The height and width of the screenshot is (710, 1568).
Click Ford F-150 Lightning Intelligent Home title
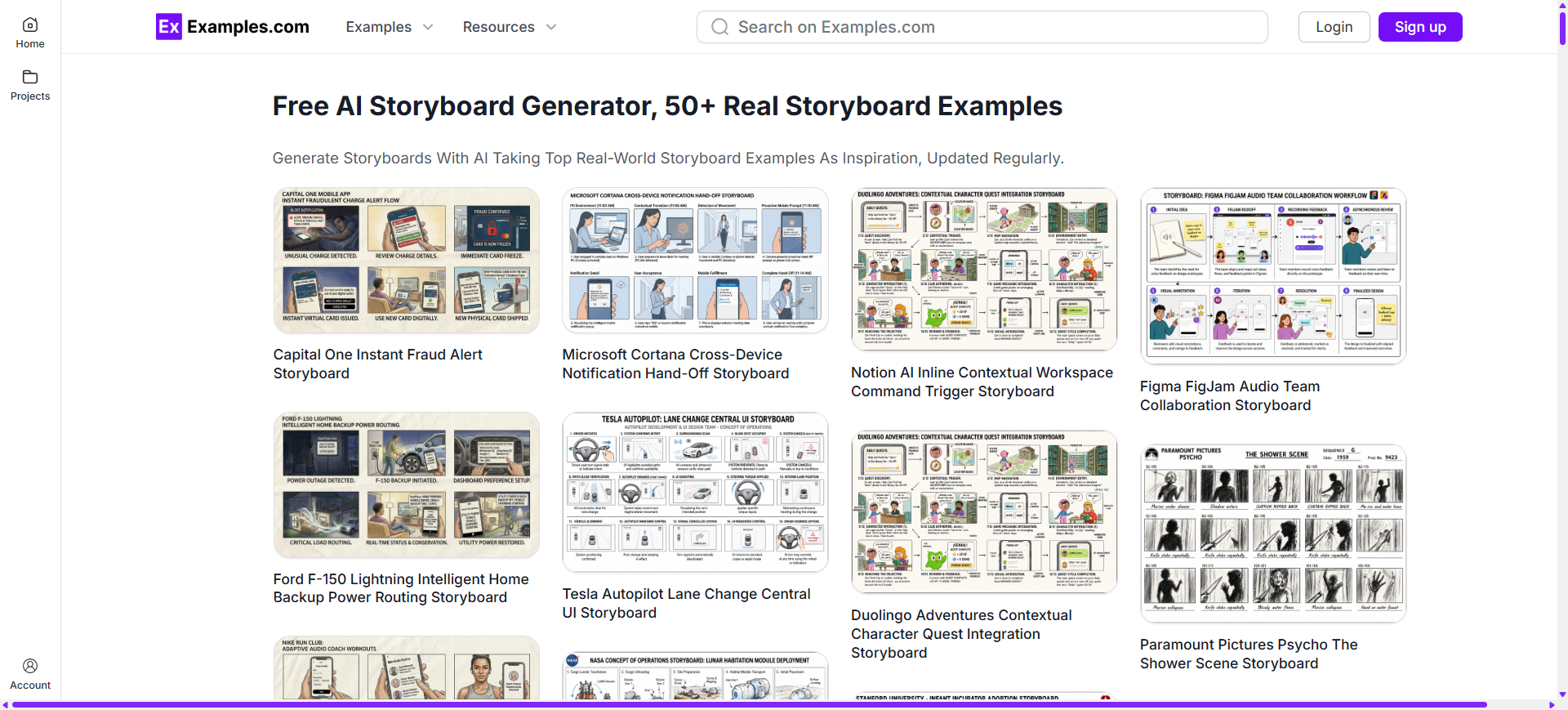(401, 588)
